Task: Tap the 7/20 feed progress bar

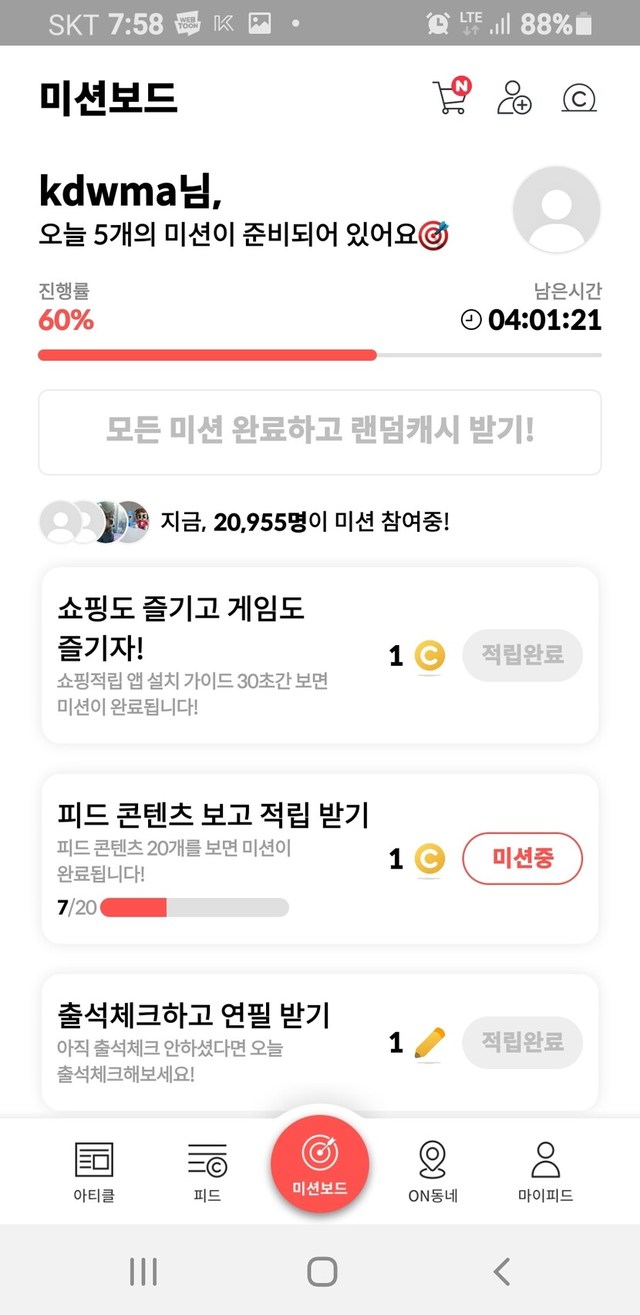Action: (x=194, y=907)
